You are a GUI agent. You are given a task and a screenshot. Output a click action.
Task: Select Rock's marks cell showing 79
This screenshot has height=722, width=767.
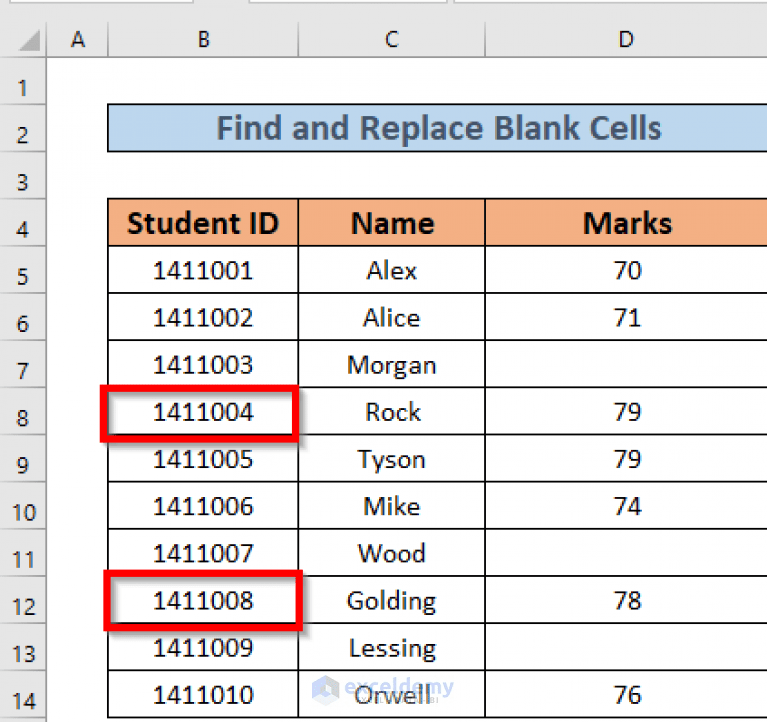click(x=626, y=411)
